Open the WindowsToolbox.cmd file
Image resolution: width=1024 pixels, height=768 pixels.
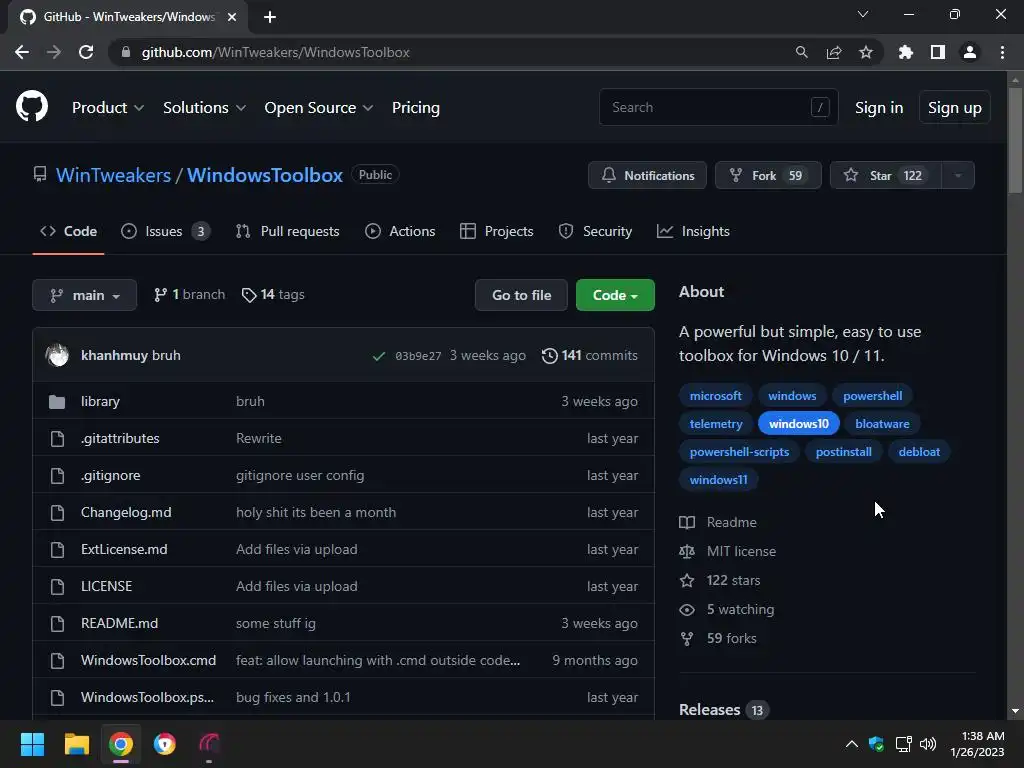[x=148, y=660]
